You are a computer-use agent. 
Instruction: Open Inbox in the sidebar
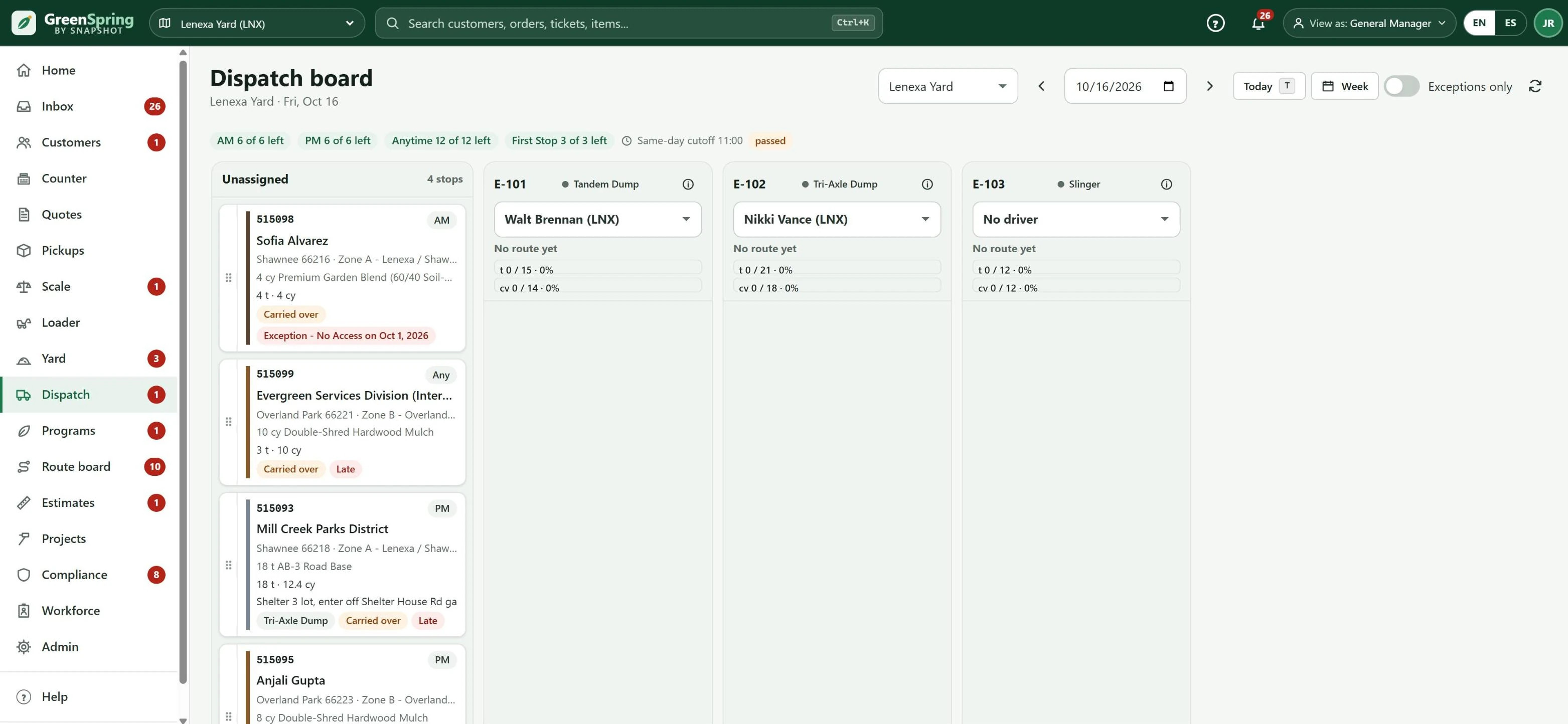point(89,106)
